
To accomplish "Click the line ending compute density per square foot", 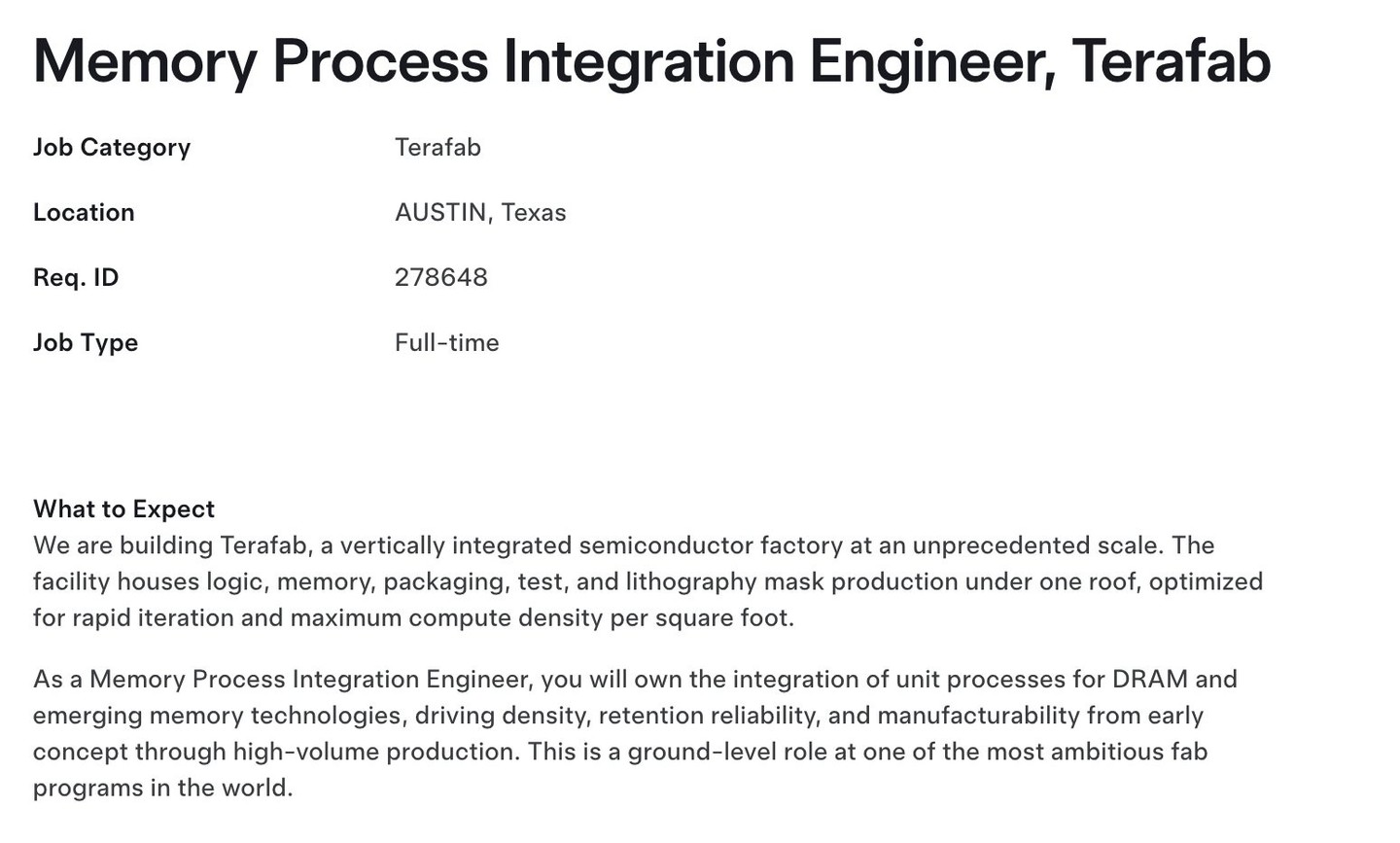I will (413, 617).
